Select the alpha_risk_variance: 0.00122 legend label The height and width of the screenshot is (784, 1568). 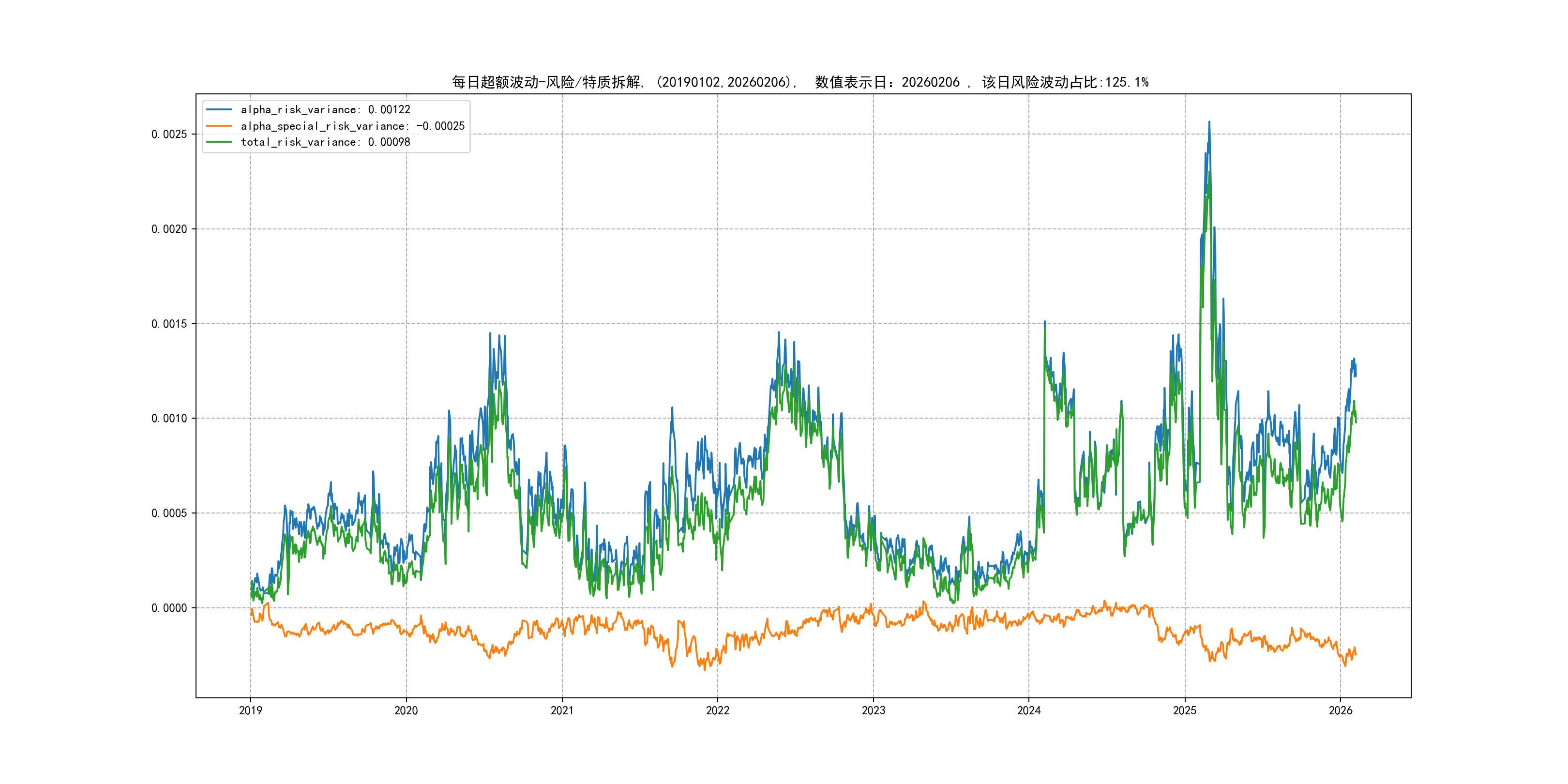coord(325,109)
